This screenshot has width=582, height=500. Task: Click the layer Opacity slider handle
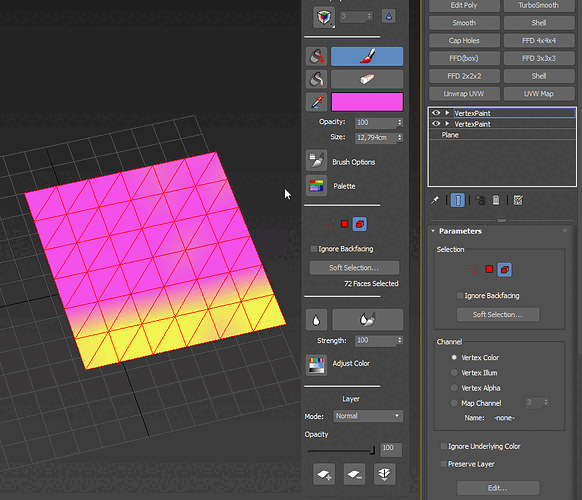click(372, 450)
